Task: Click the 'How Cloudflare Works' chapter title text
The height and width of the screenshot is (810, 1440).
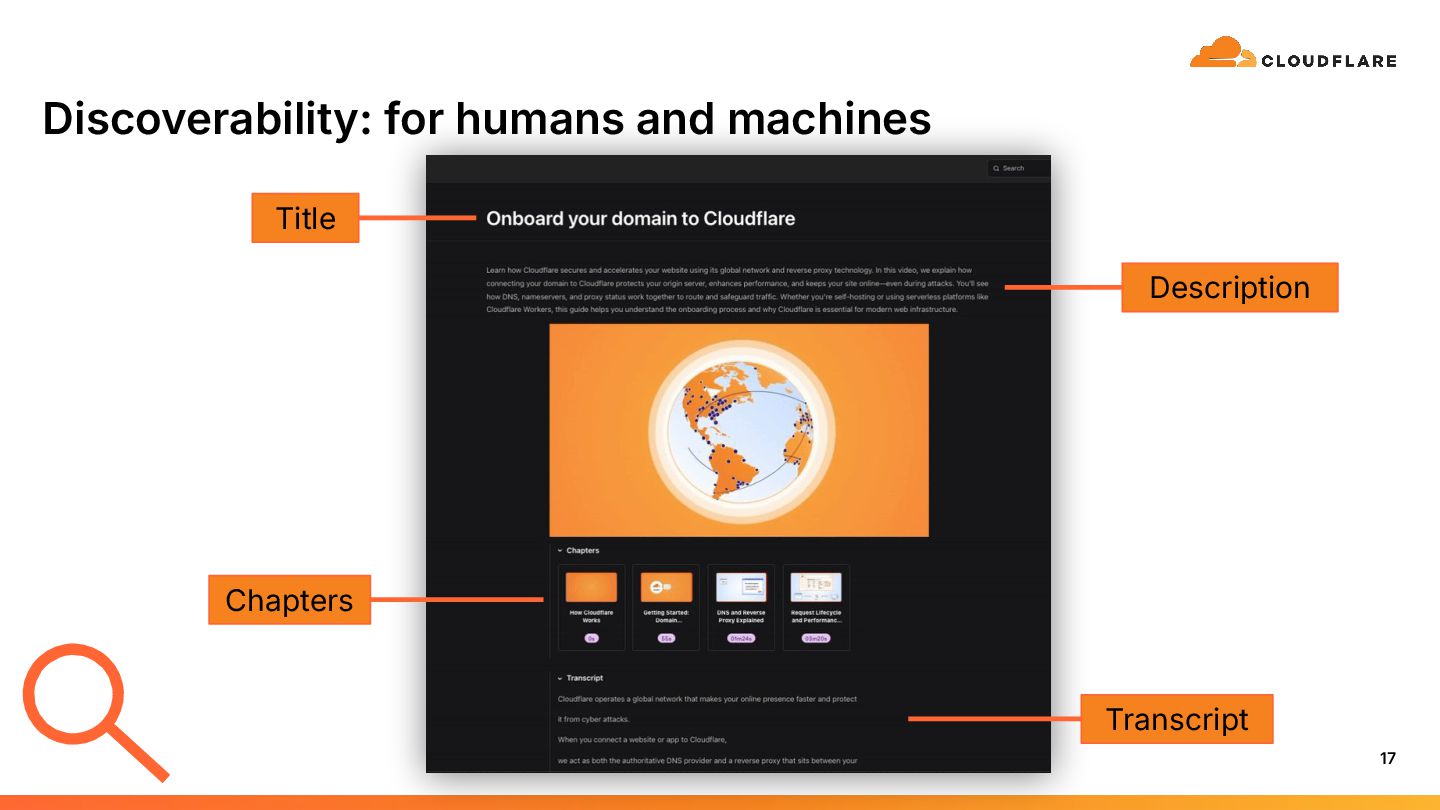Action: 591,616
